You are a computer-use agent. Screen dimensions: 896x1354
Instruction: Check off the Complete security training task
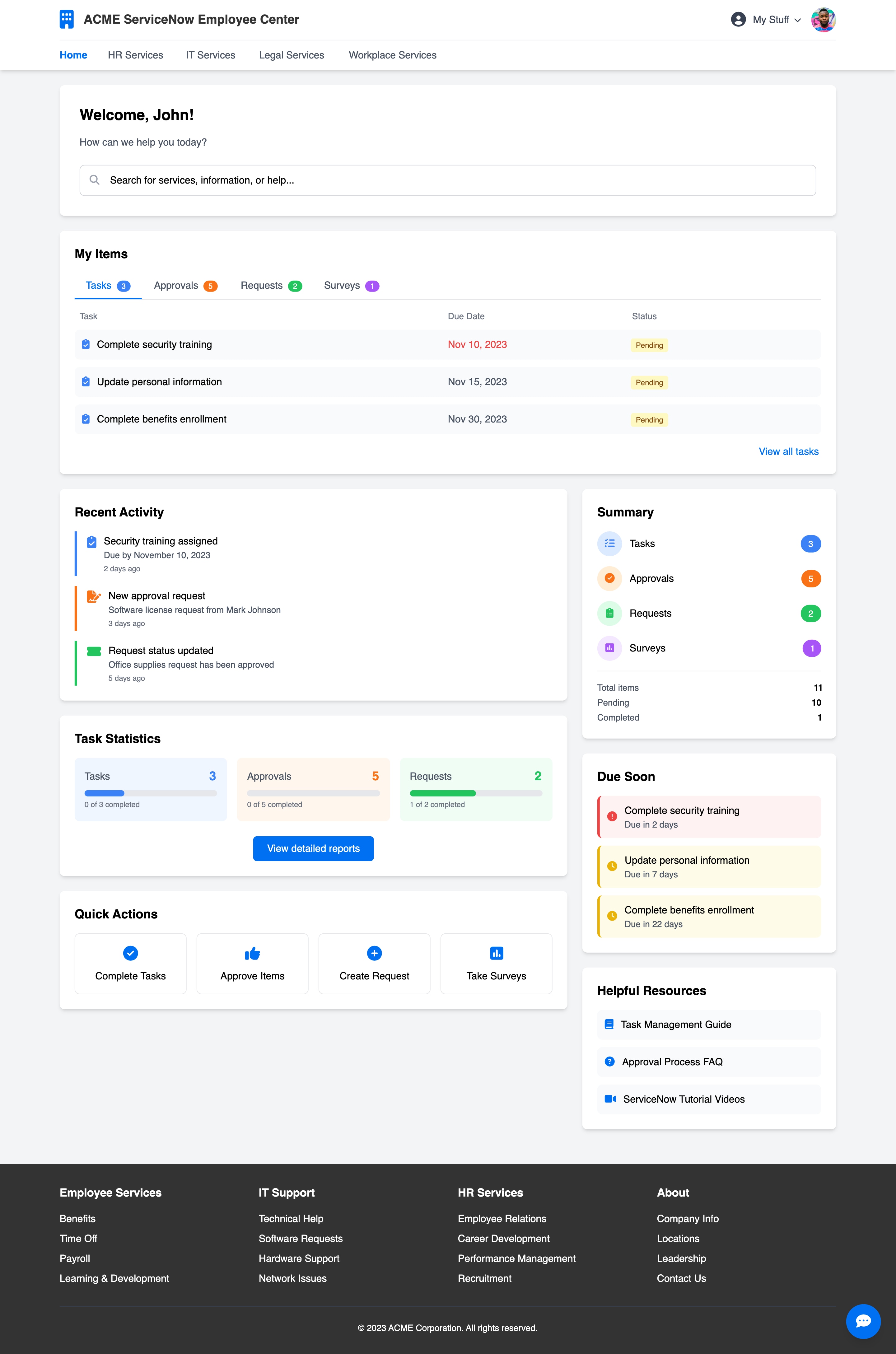pyautogui.click(x=86, y=344)
